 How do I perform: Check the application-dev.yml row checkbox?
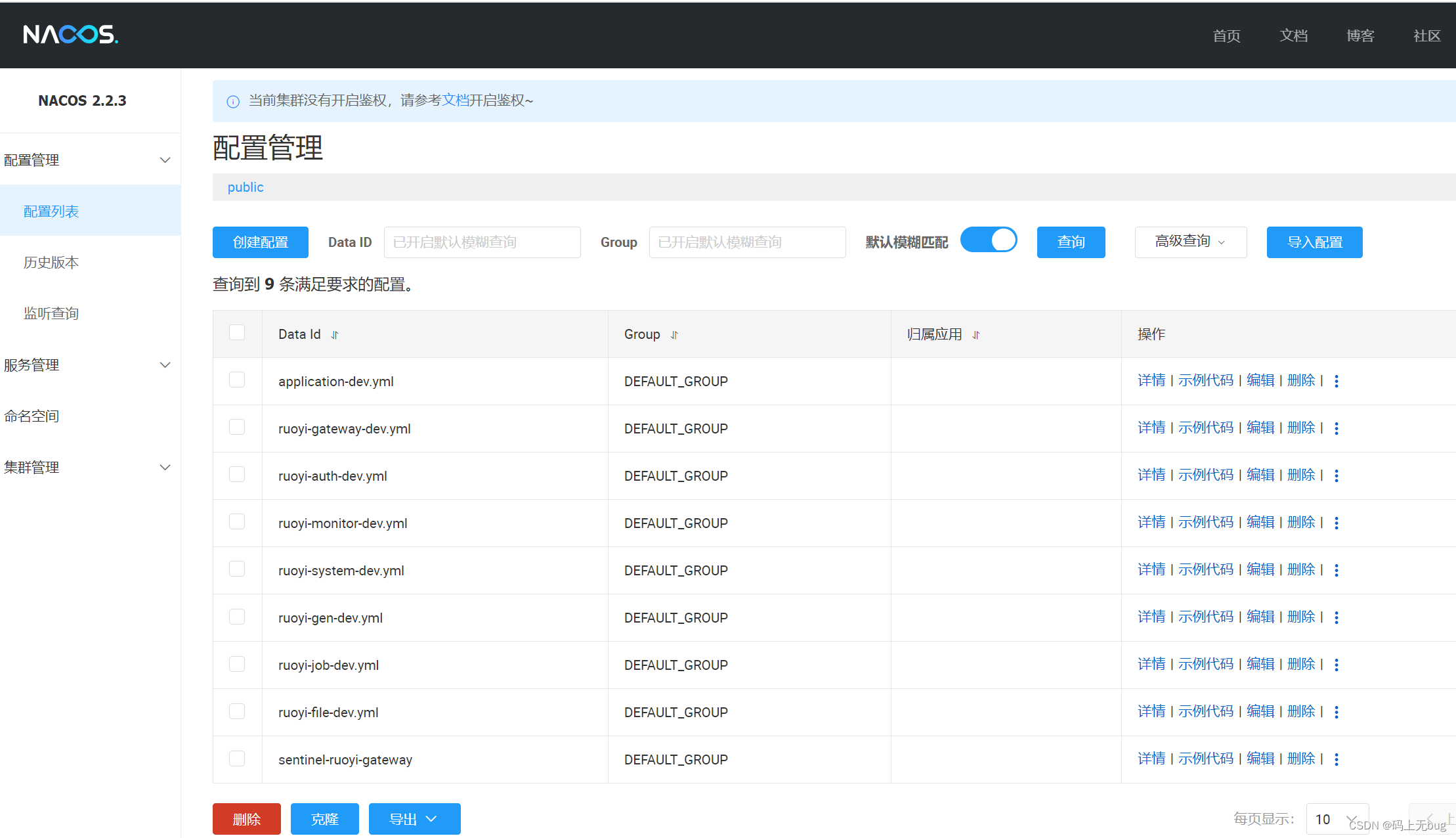[237, 380]
